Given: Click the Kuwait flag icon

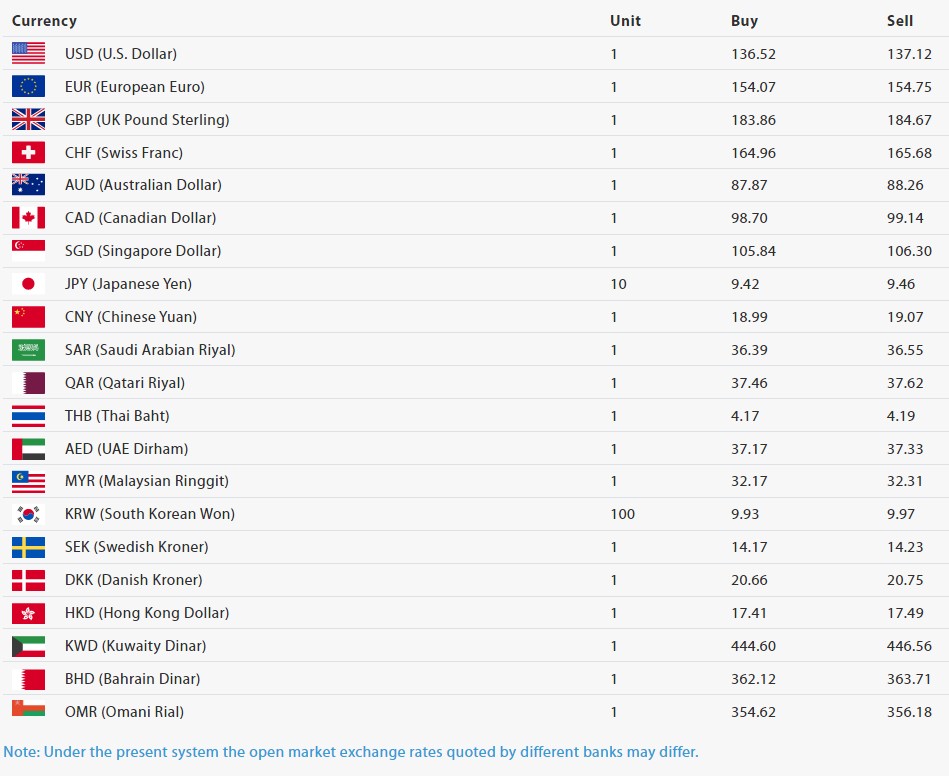Looking at the screenshot, I should tap(28, 646).
